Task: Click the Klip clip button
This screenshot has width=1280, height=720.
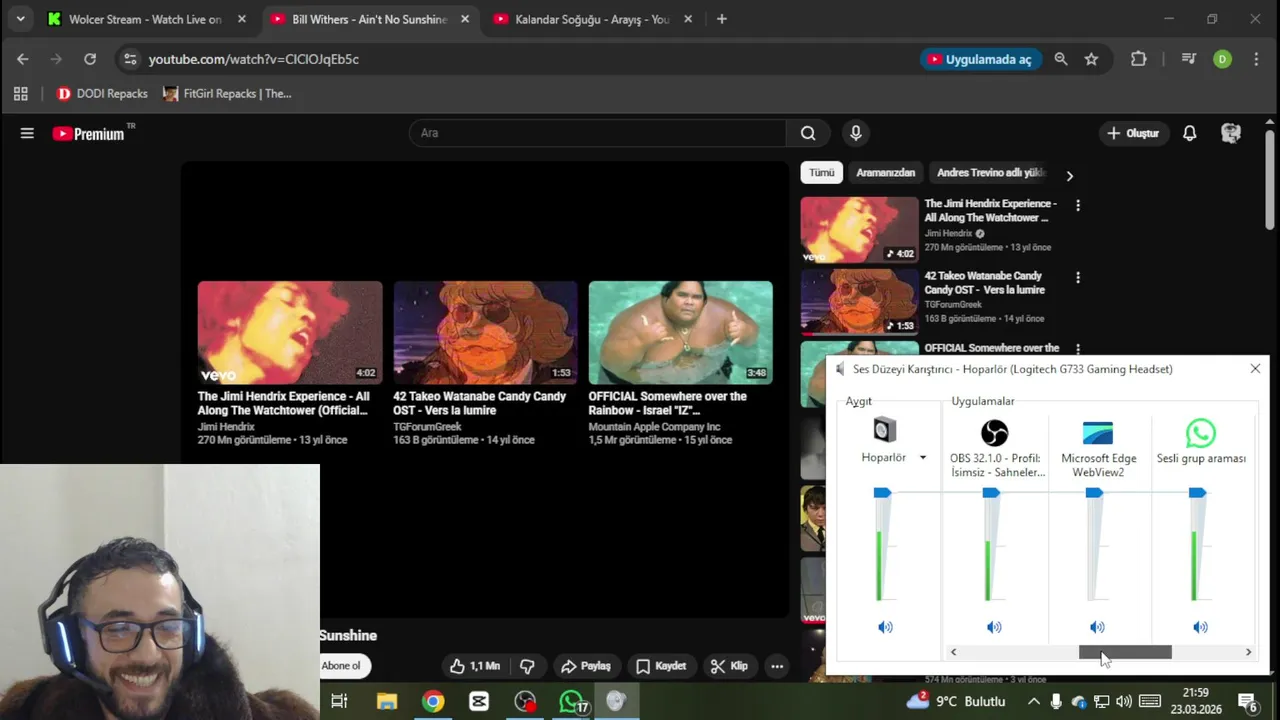Action: (x=729, y=666)
